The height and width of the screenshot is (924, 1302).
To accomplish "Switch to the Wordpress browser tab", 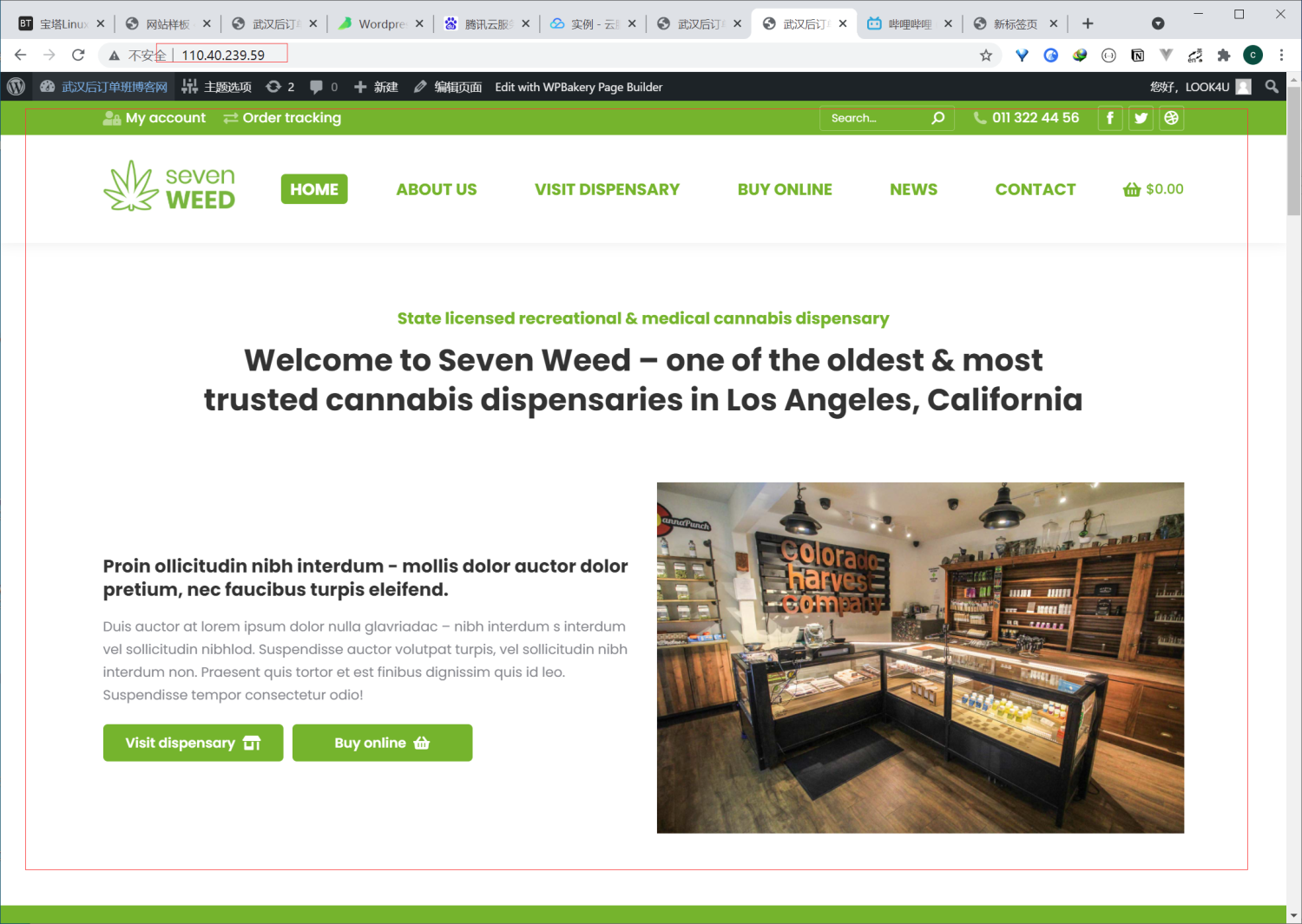I will point(381,23).
